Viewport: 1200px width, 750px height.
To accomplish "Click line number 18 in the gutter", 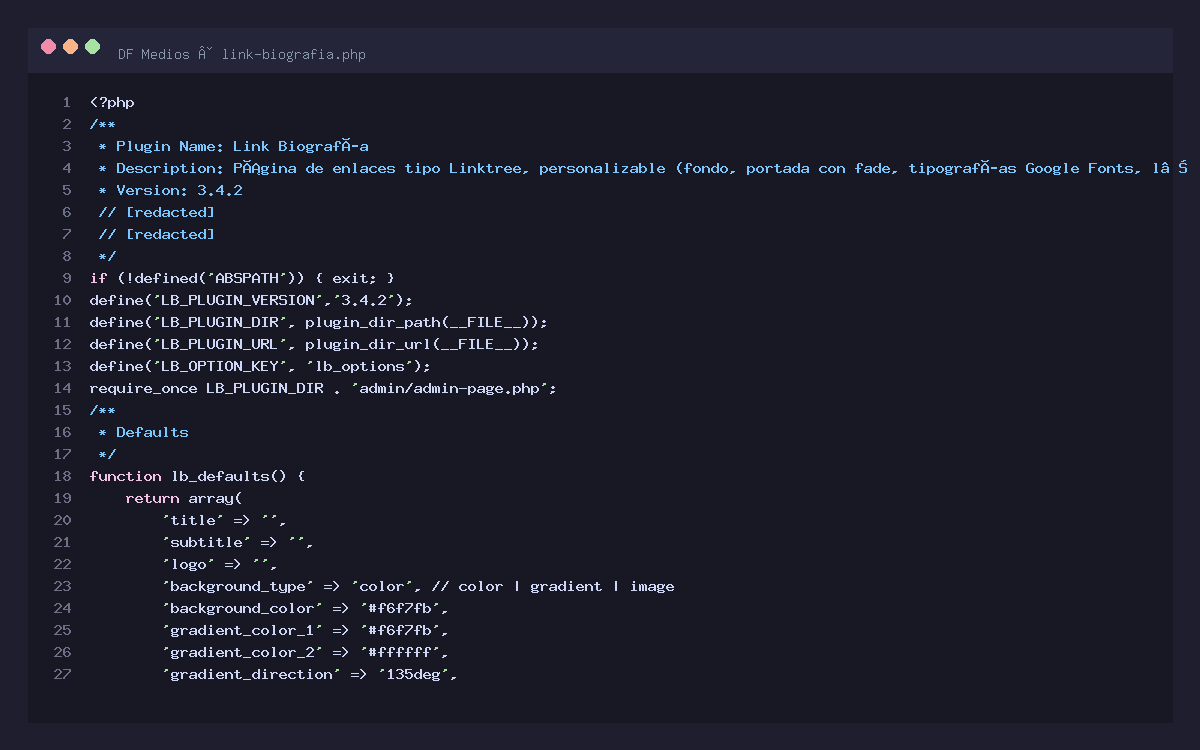I will click(62, 476).
